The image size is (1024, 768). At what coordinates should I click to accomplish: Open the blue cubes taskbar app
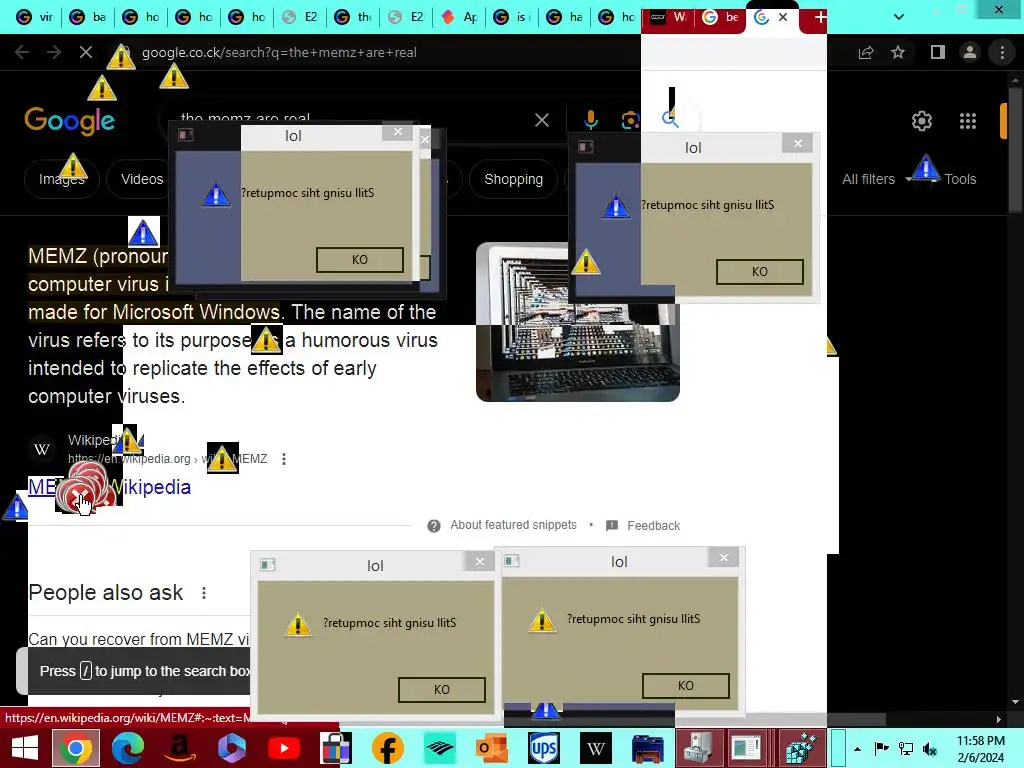click(800, 748)
